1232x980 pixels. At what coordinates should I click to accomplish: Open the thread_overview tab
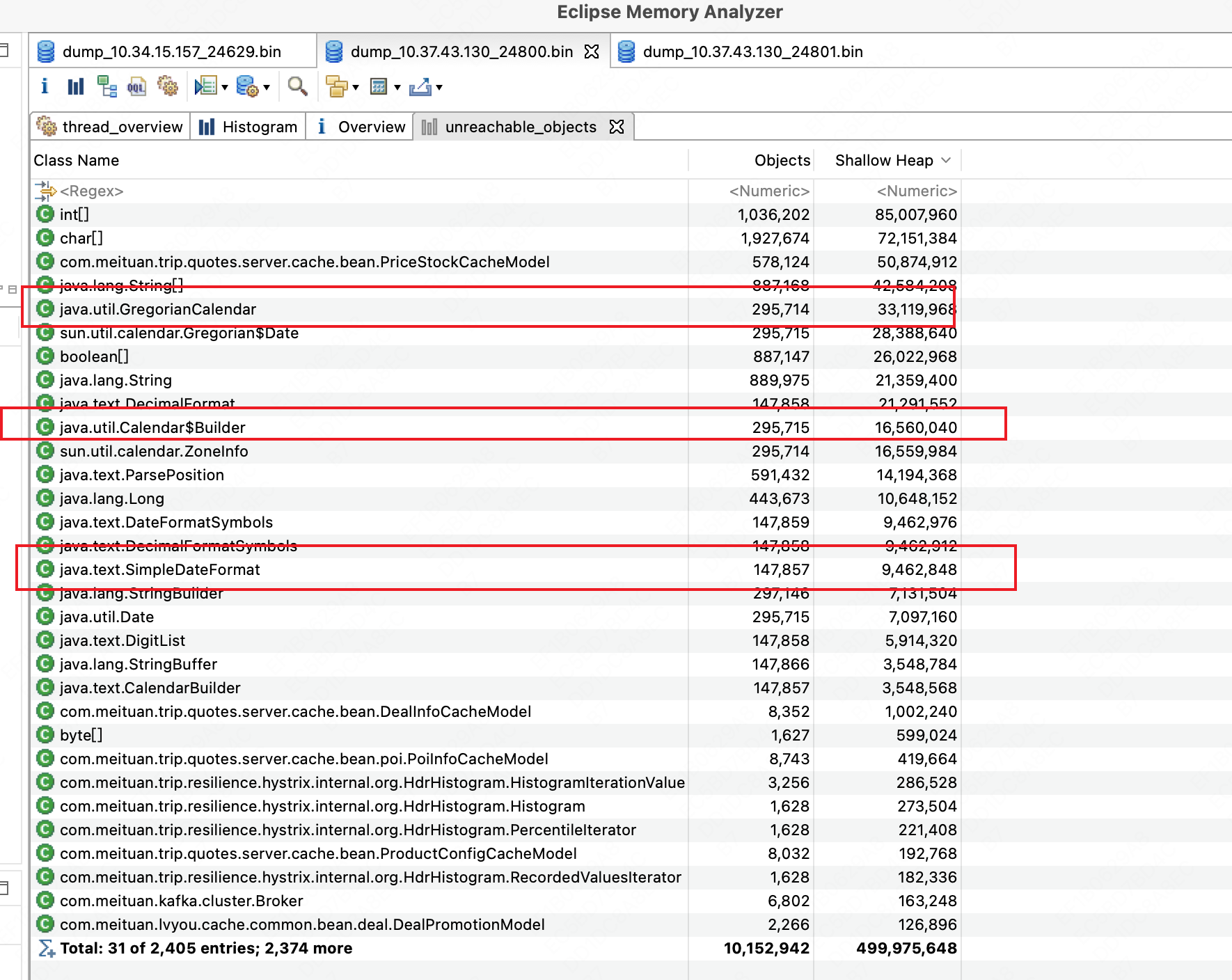tap(110, 127)
